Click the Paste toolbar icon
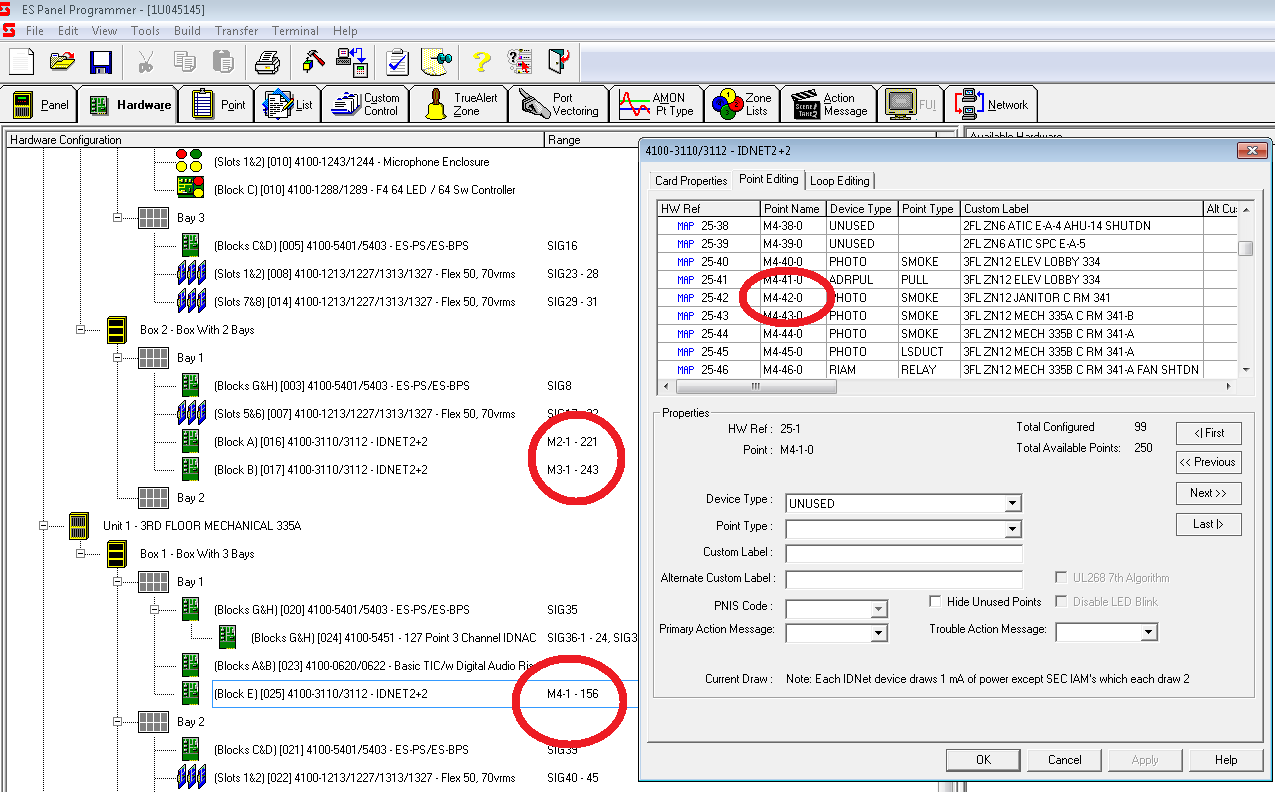Viewport: 1275px width, 792px height. 224,61
